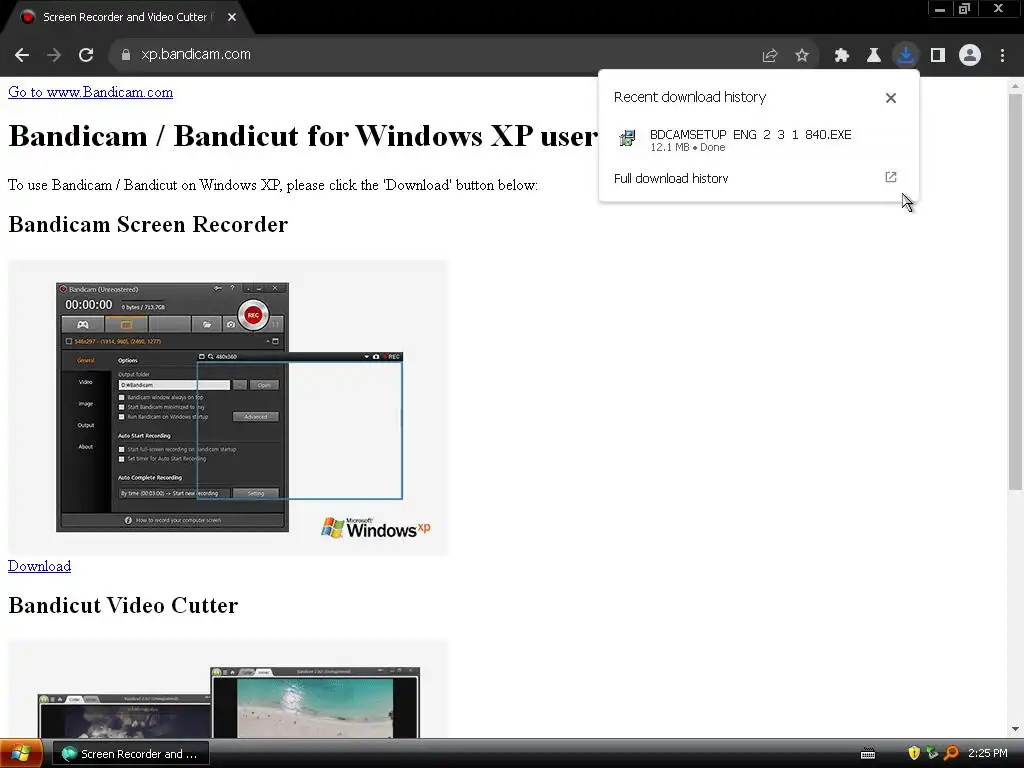Click the xp.bandicam.com address bar

click(196, 55)
